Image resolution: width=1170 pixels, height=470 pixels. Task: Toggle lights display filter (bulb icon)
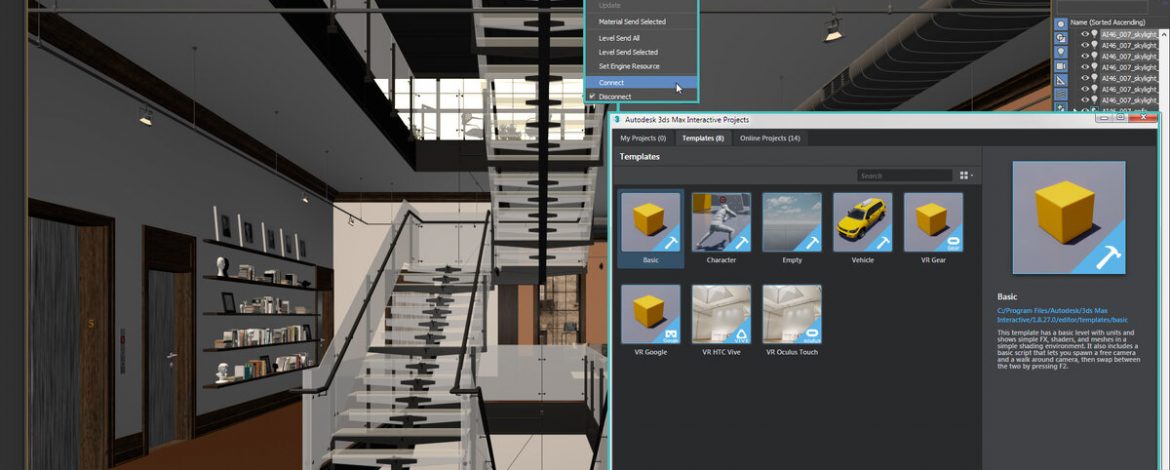pyautogui.click(x=1061, y=51)
